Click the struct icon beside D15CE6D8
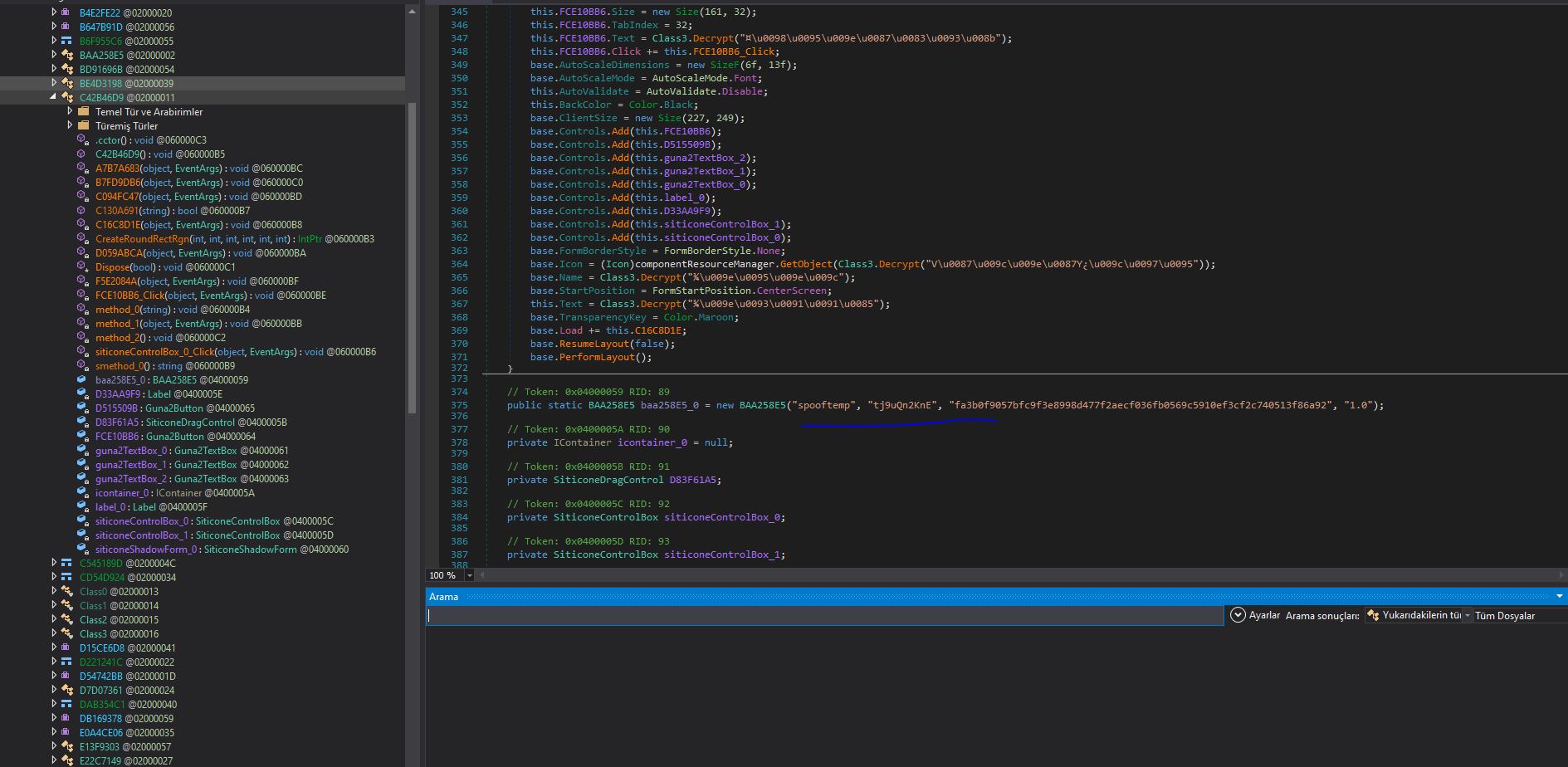 click(x=66, y=648)
